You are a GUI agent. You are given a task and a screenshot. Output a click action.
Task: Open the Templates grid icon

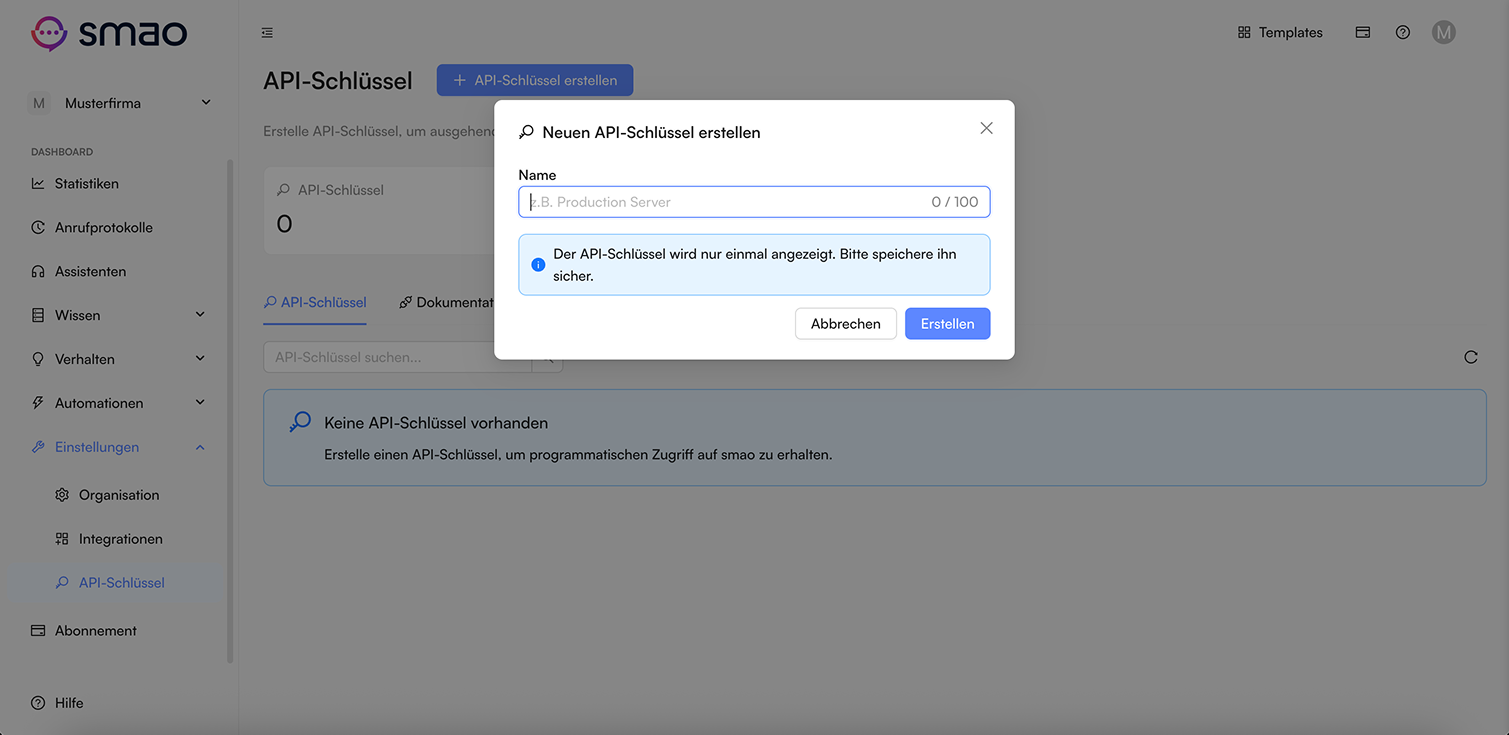(x=1244, y=33)
